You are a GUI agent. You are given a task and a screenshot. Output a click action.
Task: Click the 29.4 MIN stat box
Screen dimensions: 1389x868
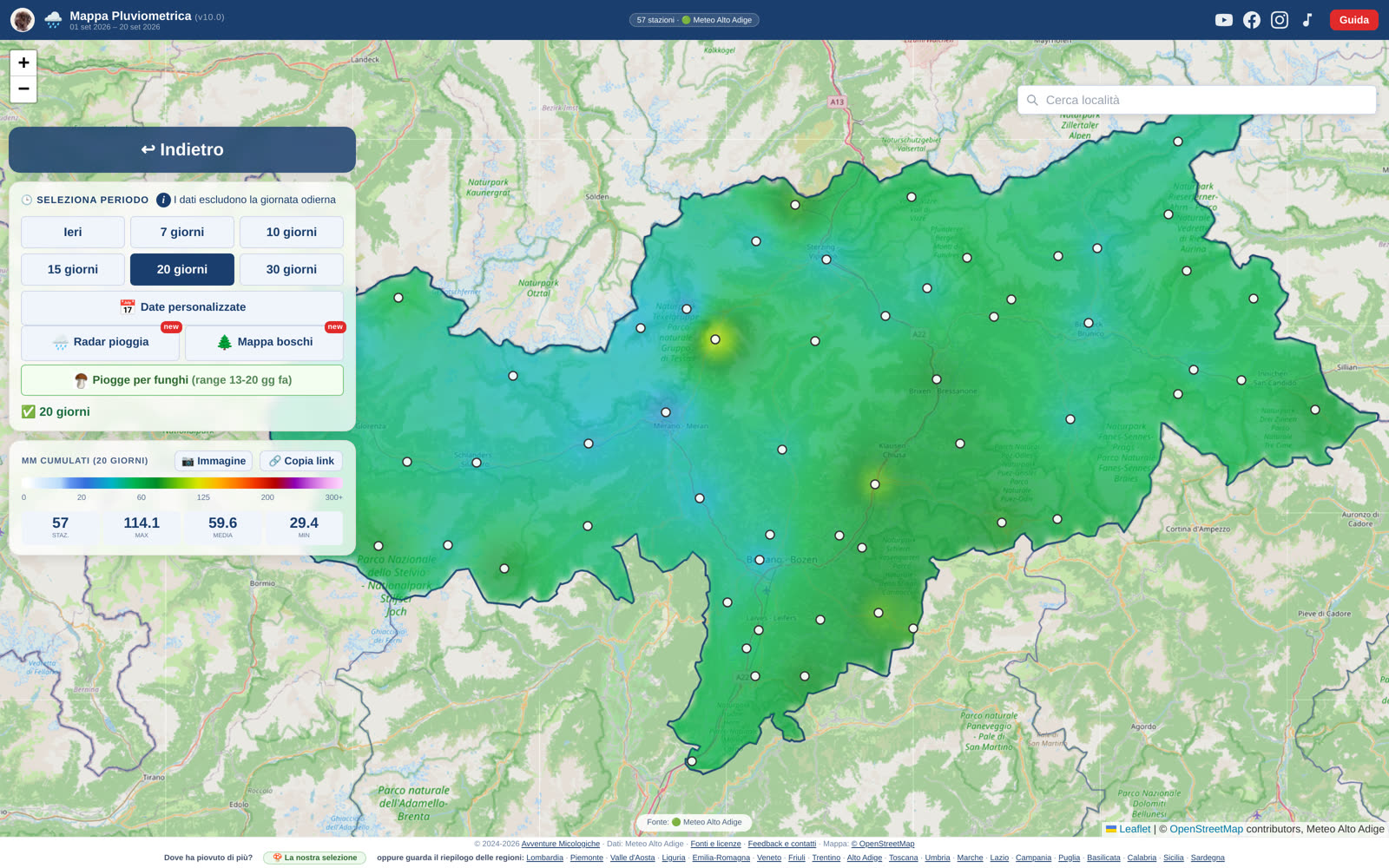click(304, 527)
